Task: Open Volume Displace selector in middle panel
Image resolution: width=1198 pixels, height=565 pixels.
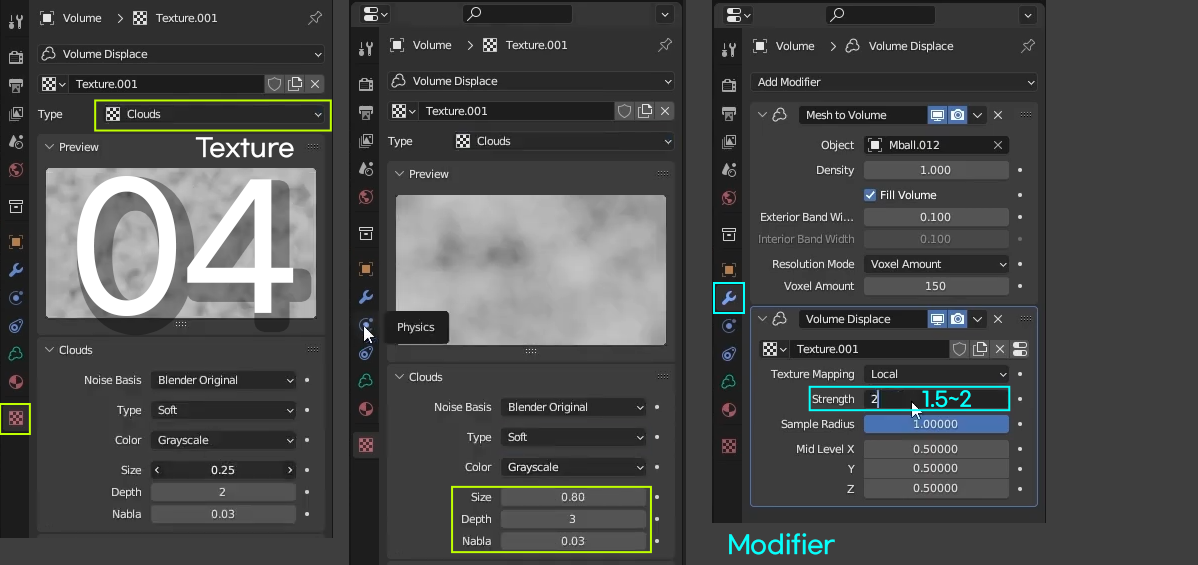Action: coord(530,81)
